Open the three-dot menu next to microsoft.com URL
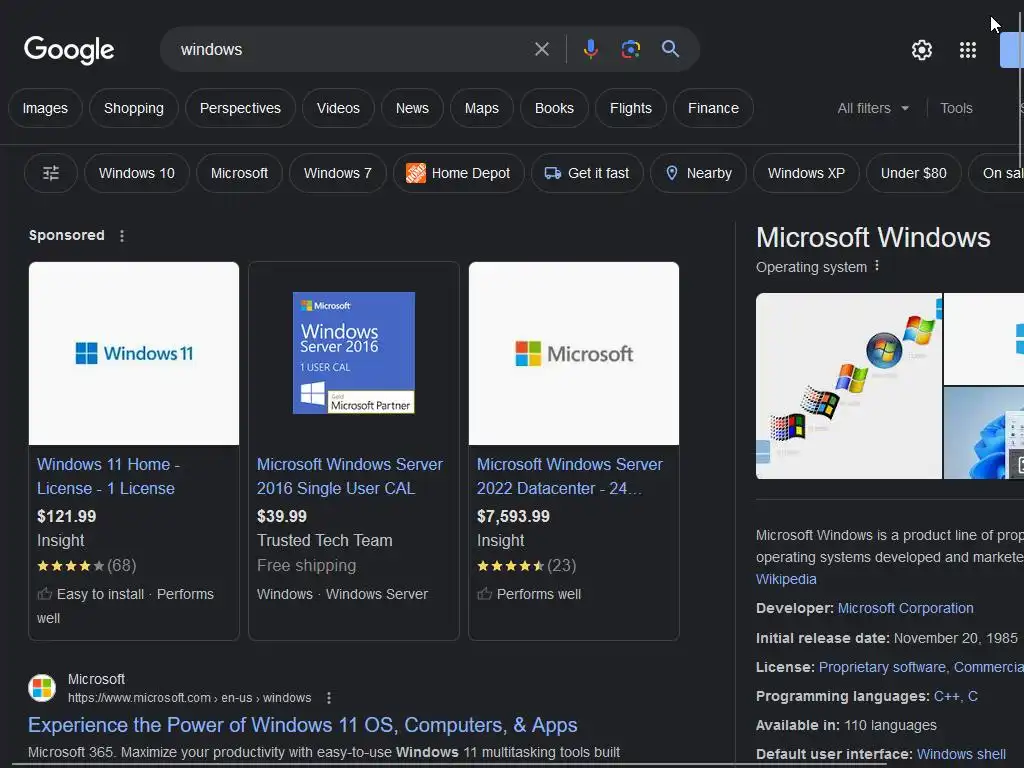Viewport: 1024px width, 768px height. tap(328, 698)
